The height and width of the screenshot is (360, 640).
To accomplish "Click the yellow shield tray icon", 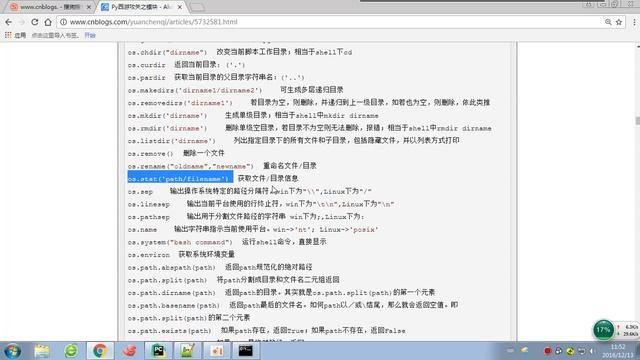I will pos(570,351).
